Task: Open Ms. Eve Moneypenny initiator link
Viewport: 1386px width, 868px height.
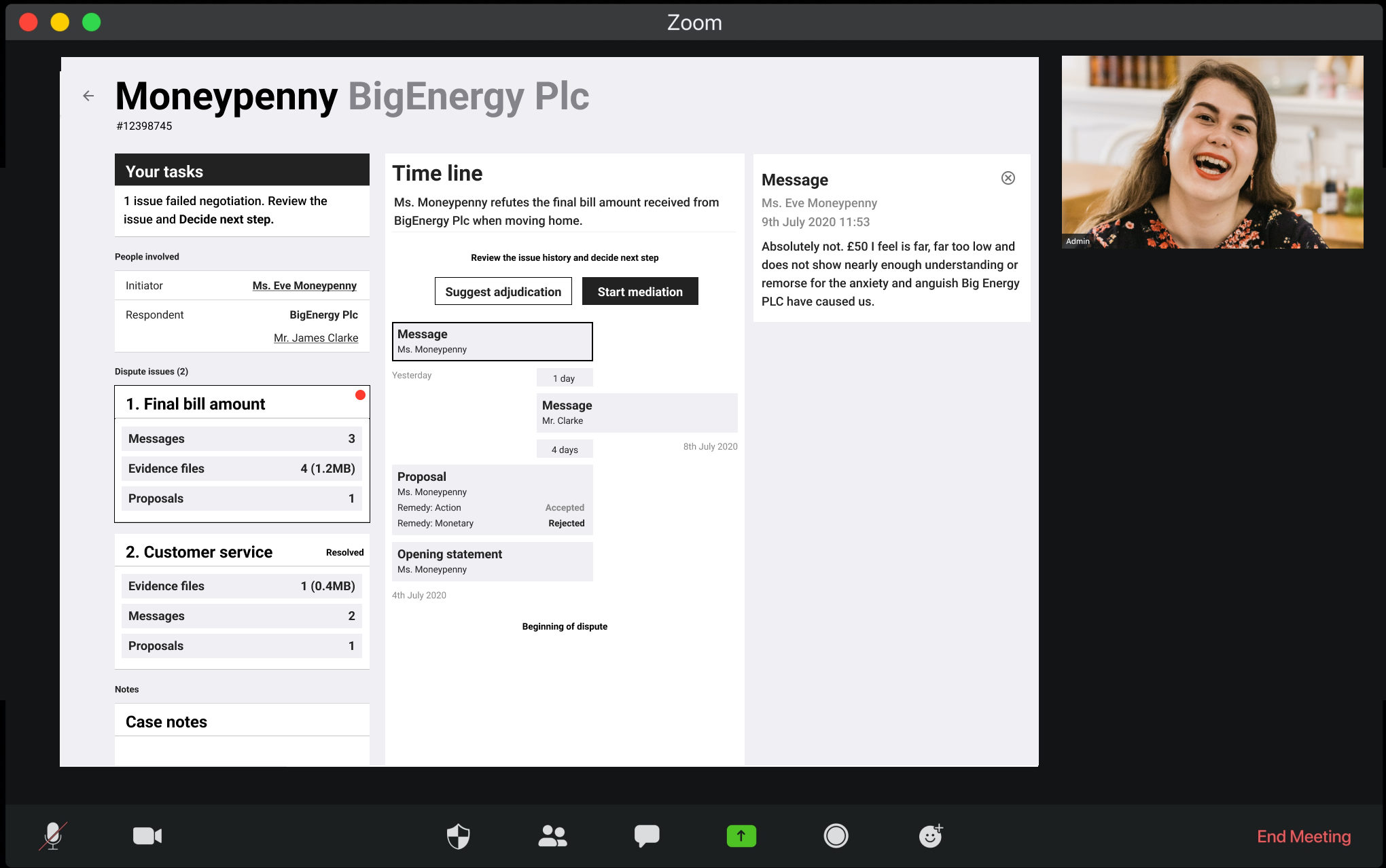Action: pos(304,286)
